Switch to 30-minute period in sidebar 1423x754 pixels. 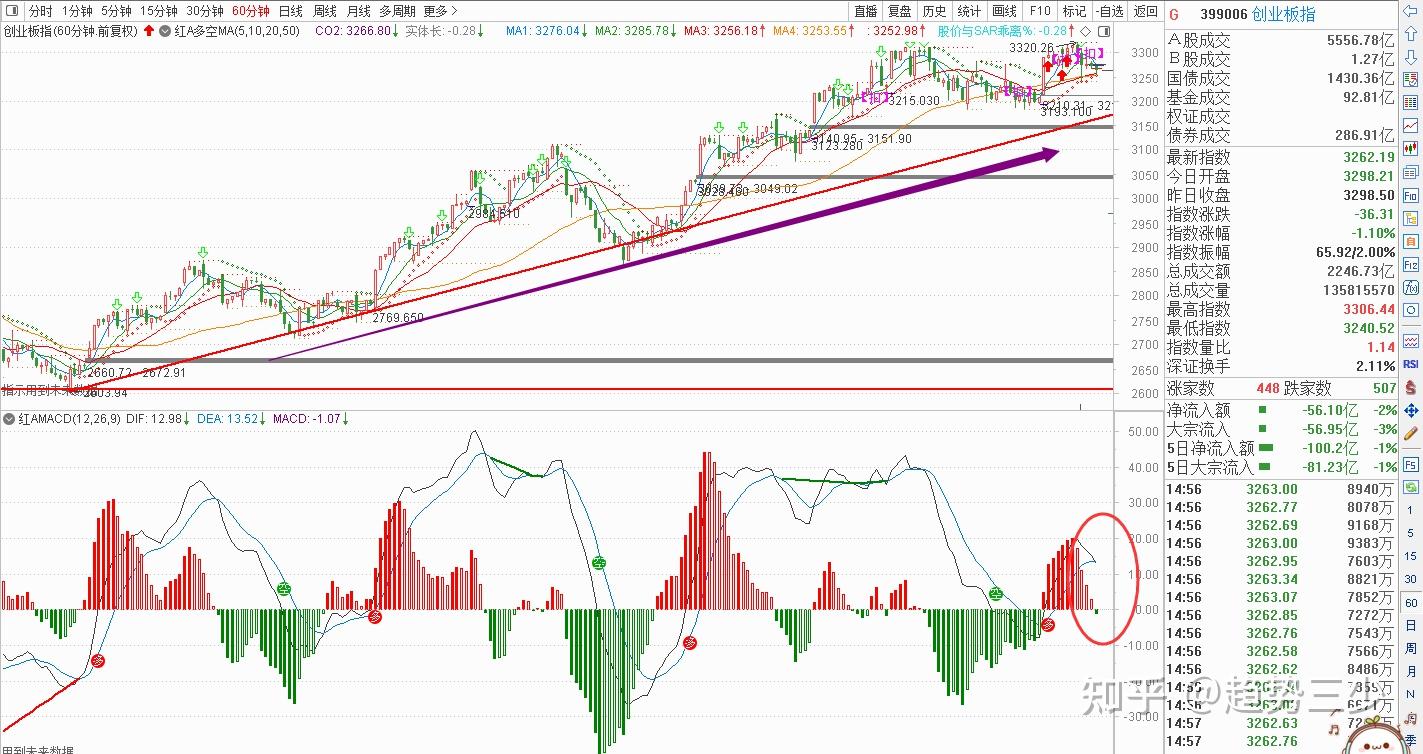[x=1410, y=578]
